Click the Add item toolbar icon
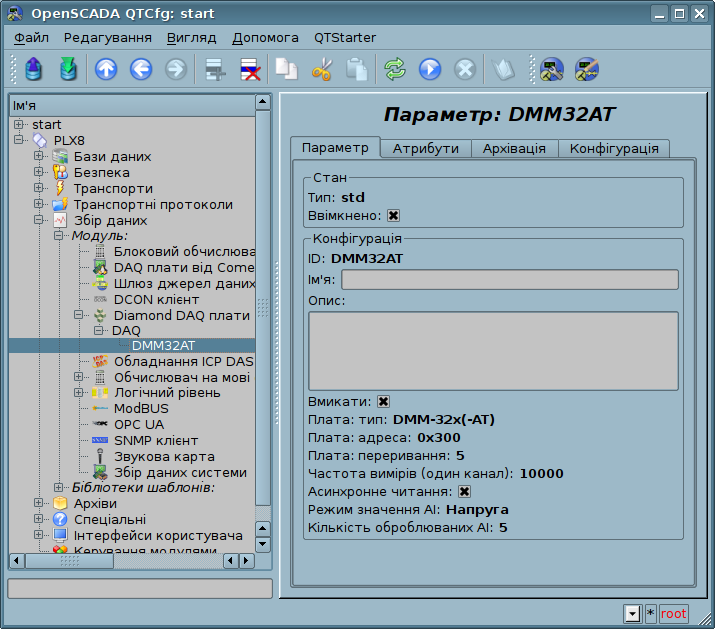This screenshot has width=715, height=629. pyautogui.click(x=214, y=70)
